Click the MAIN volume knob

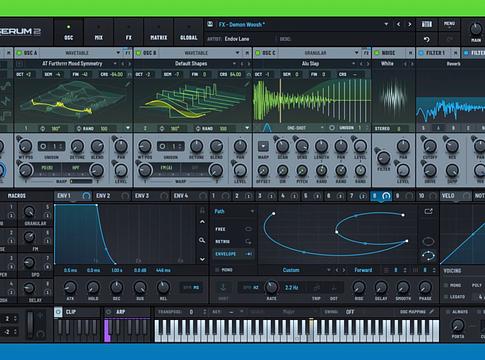coord(476,29)
